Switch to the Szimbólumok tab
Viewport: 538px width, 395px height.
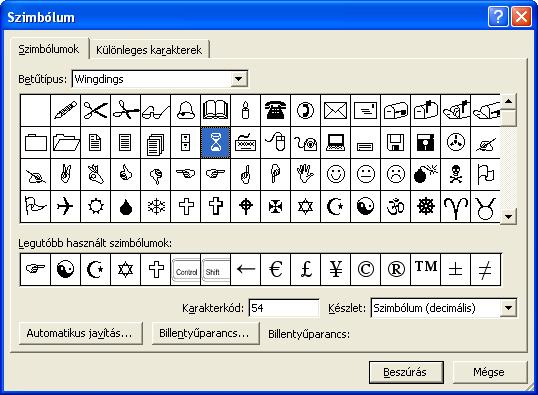(49, 49)
